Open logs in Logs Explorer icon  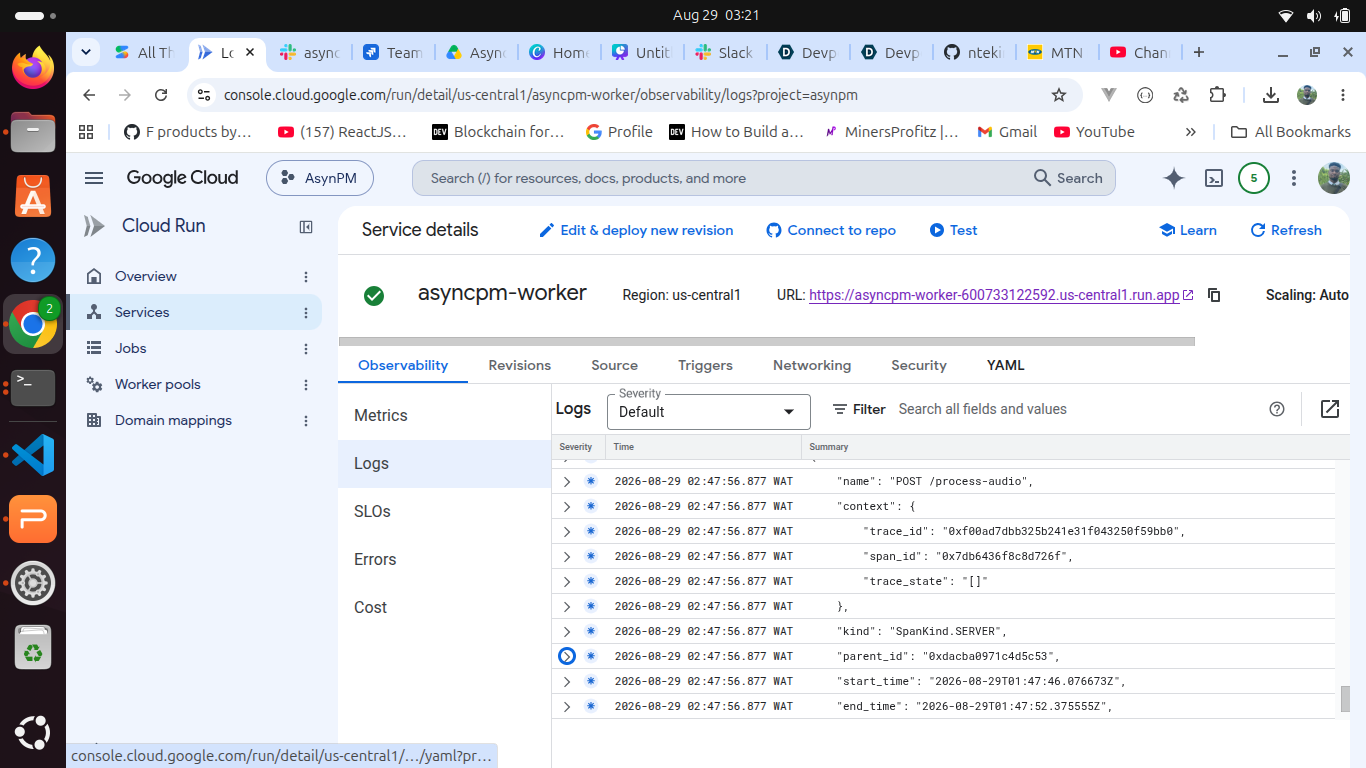click(x=1330, y=409)
